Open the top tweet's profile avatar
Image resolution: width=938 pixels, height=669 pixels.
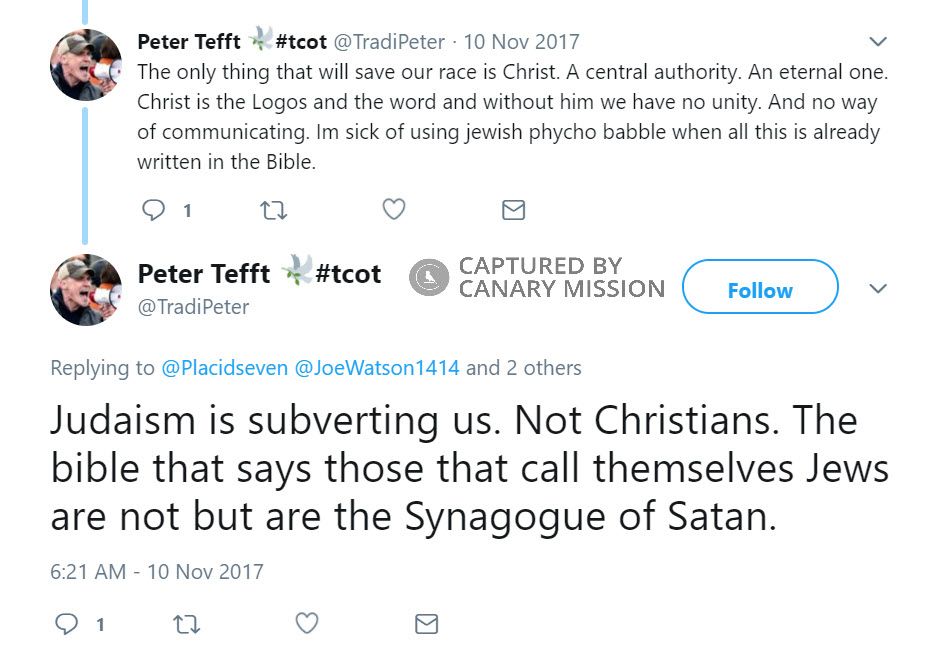(x=86, y=65)
